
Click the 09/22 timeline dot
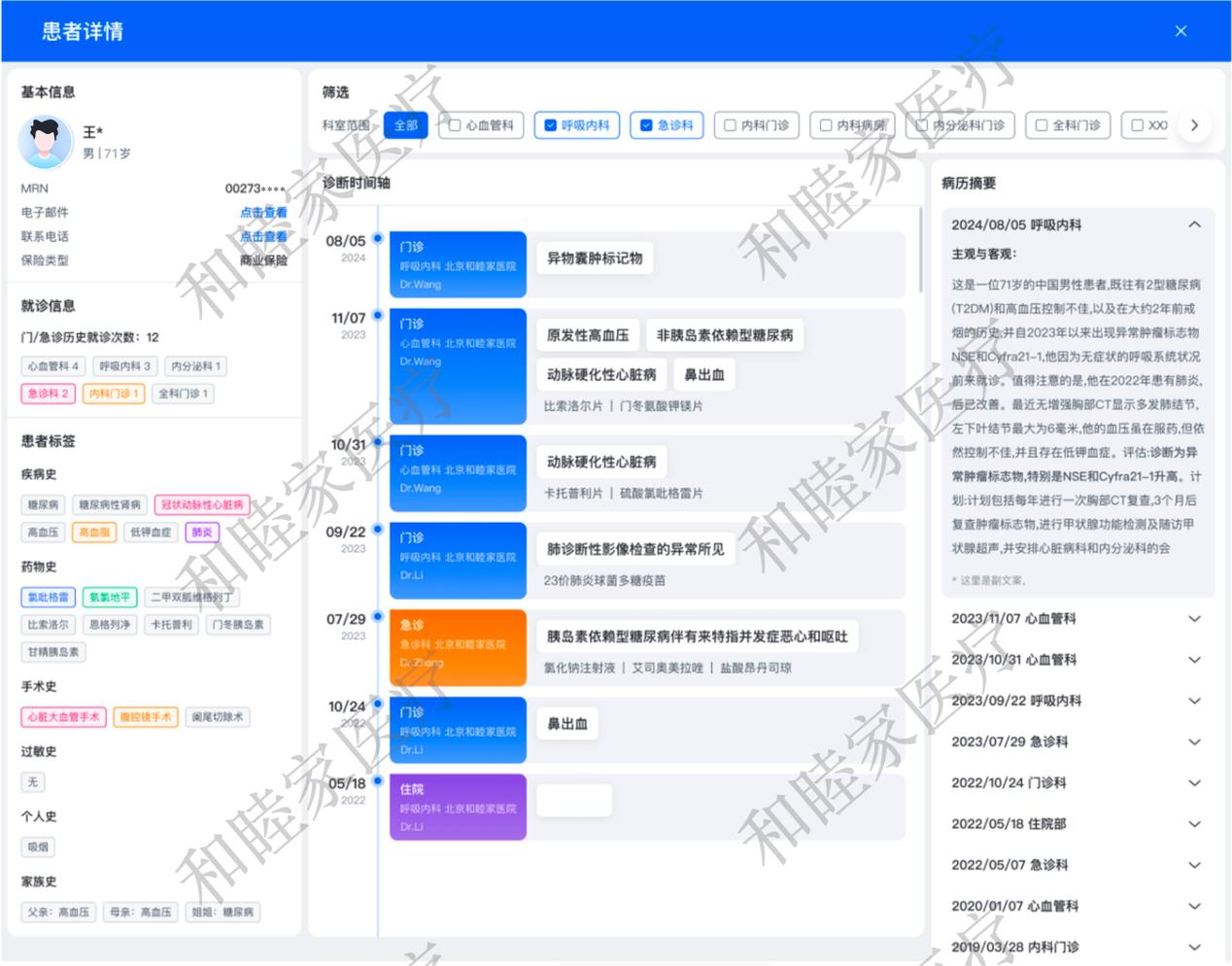(x=378, y=529)
